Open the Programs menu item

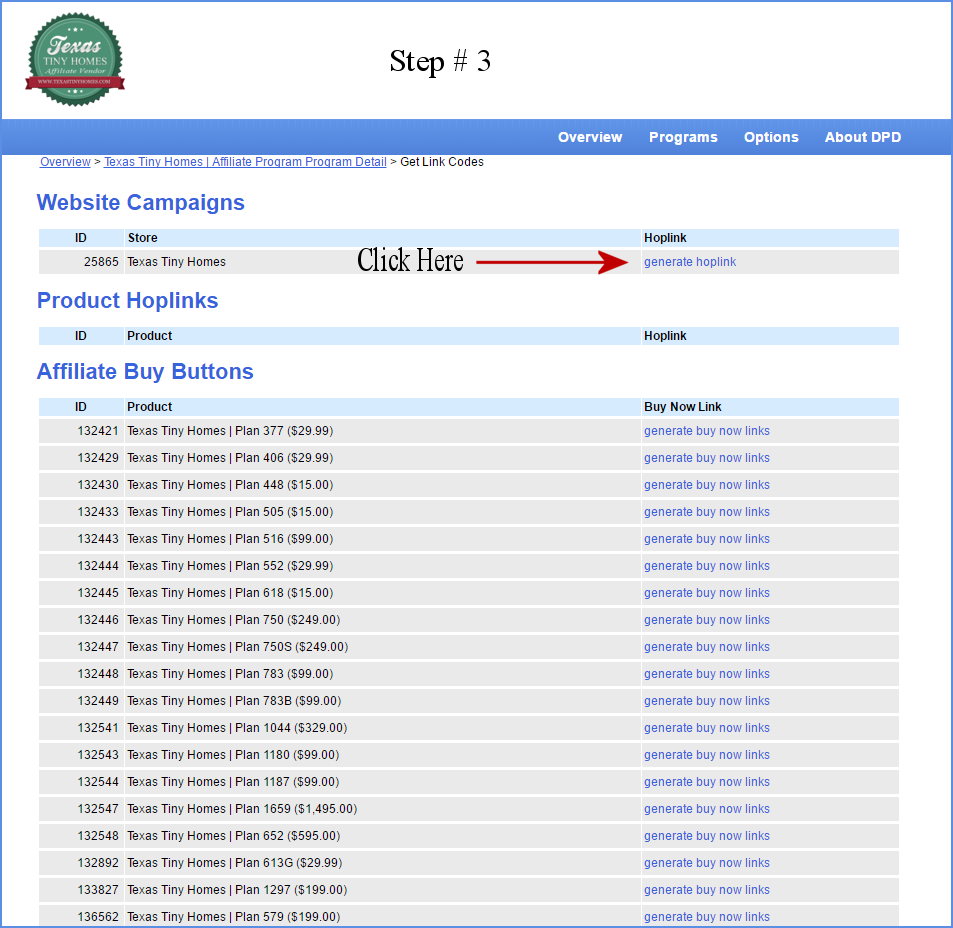point(683,137)
